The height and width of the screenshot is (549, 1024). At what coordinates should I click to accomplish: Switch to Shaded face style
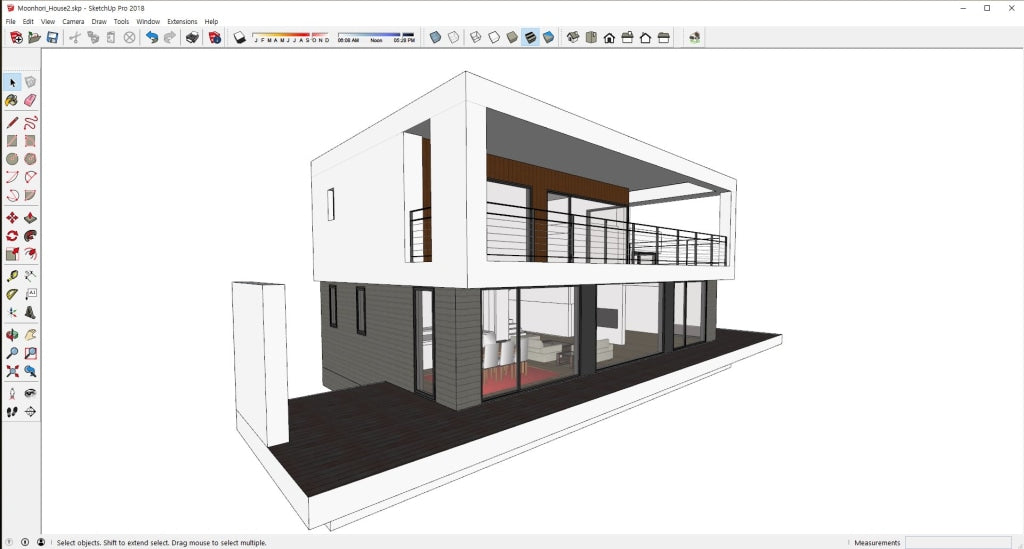click(512, 38)
